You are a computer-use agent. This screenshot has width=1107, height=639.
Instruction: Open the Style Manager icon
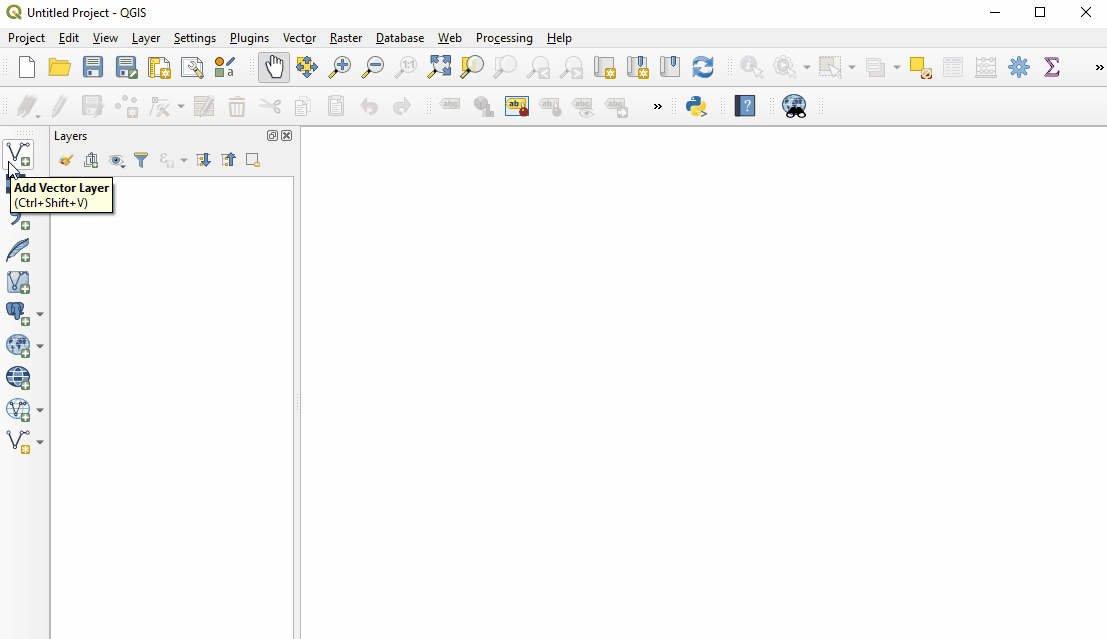pyautogui.click(x=225, y=67)
